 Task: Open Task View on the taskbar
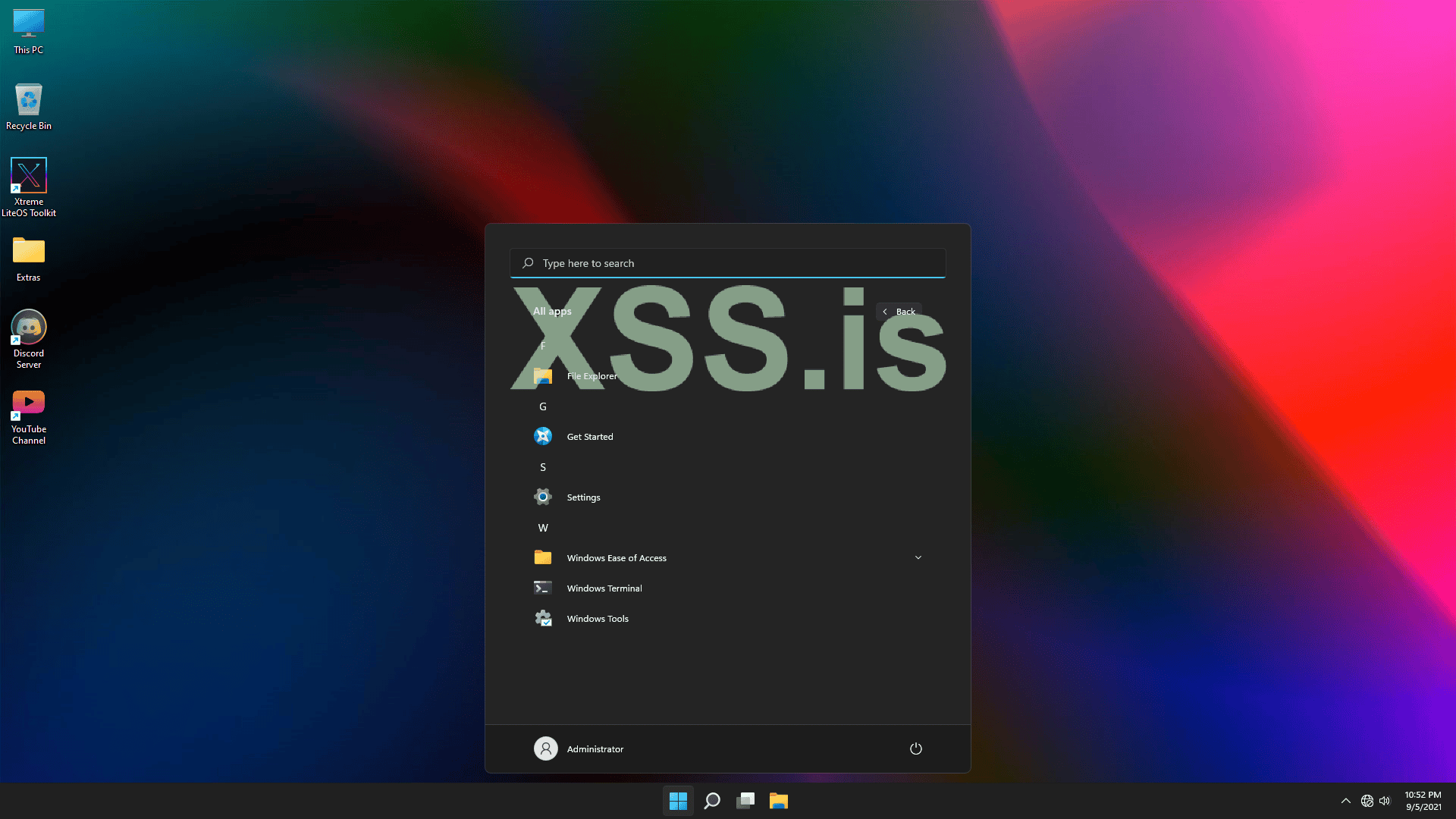(745, 801)
